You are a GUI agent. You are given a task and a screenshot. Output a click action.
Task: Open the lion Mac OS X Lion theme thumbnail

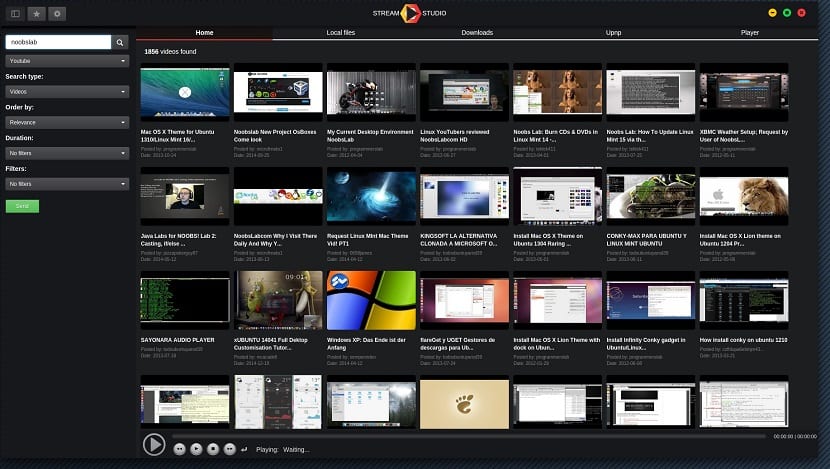(x=744, y=196)
